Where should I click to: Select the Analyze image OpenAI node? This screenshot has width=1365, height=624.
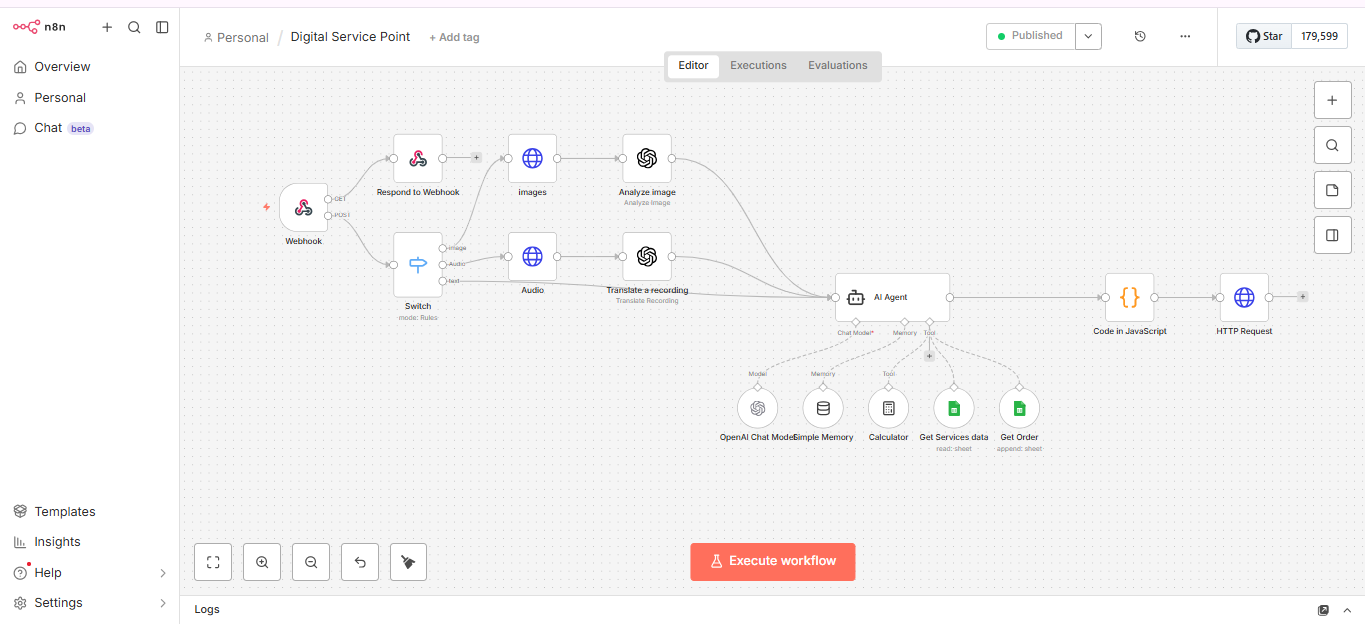[x=647, y=159]
